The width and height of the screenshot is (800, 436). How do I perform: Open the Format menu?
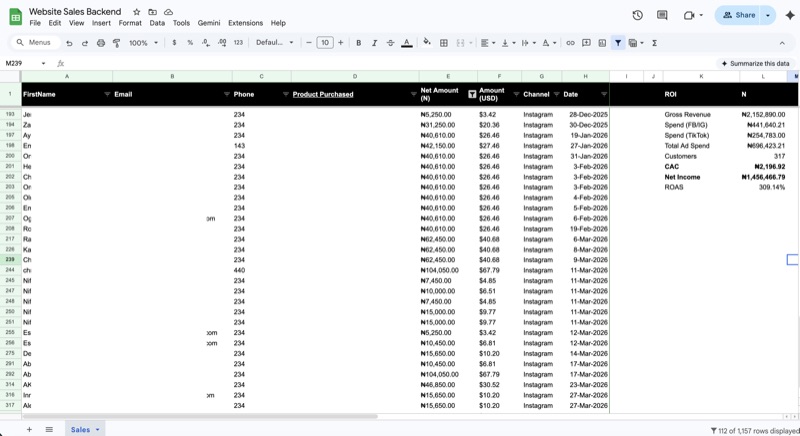coord(130,23)
